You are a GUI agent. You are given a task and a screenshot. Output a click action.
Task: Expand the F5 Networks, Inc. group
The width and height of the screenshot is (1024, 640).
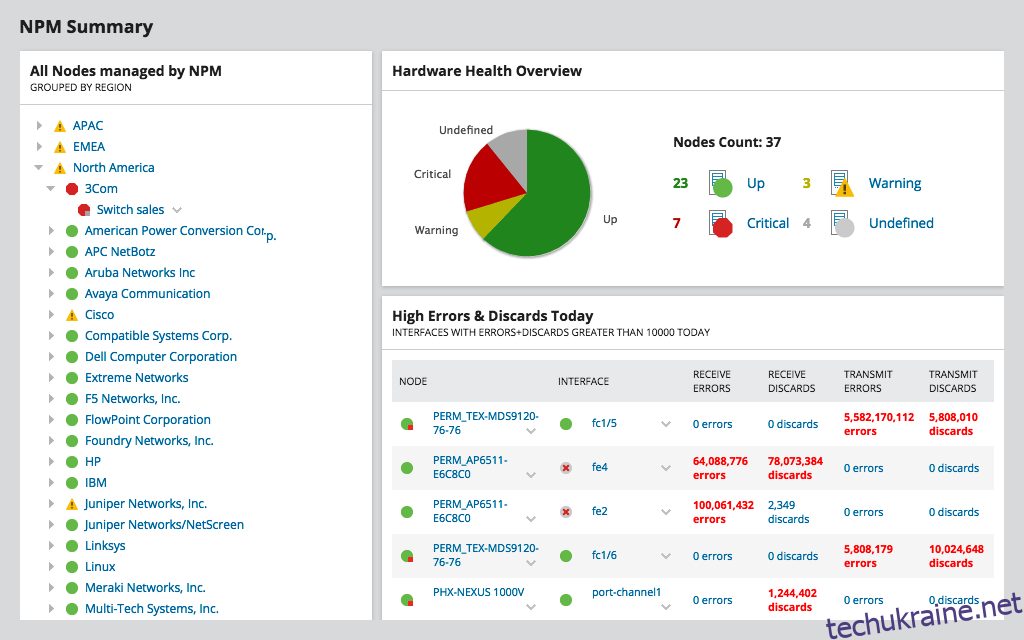point(51,399)
